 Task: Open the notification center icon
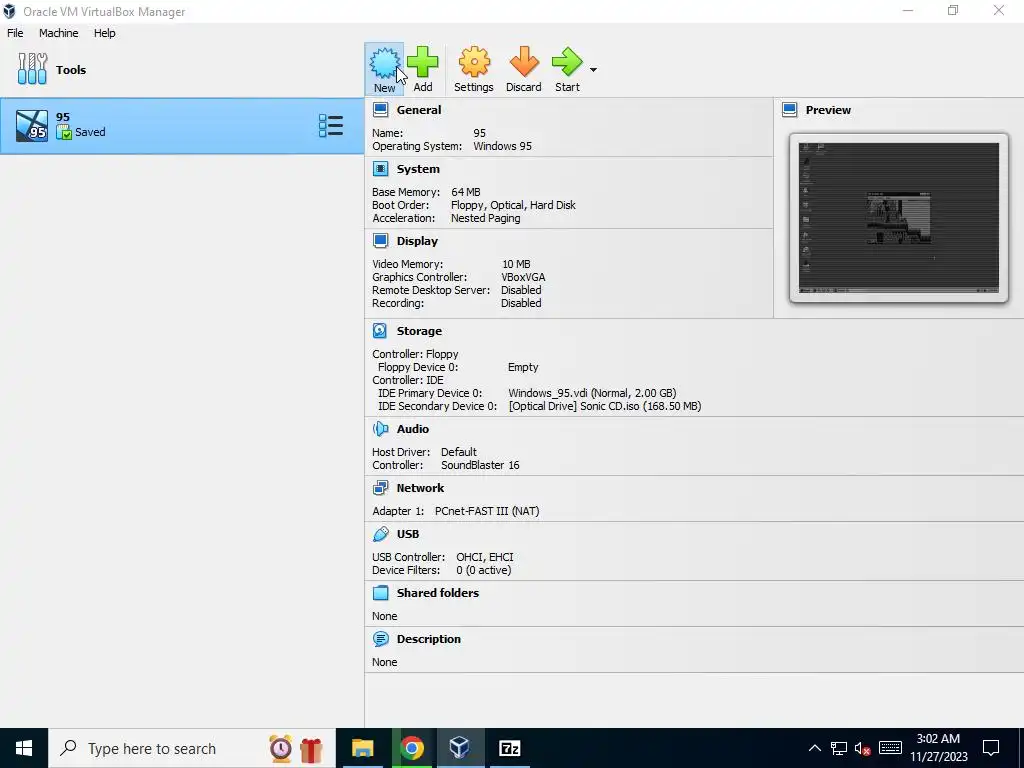[x=991, y=748]
